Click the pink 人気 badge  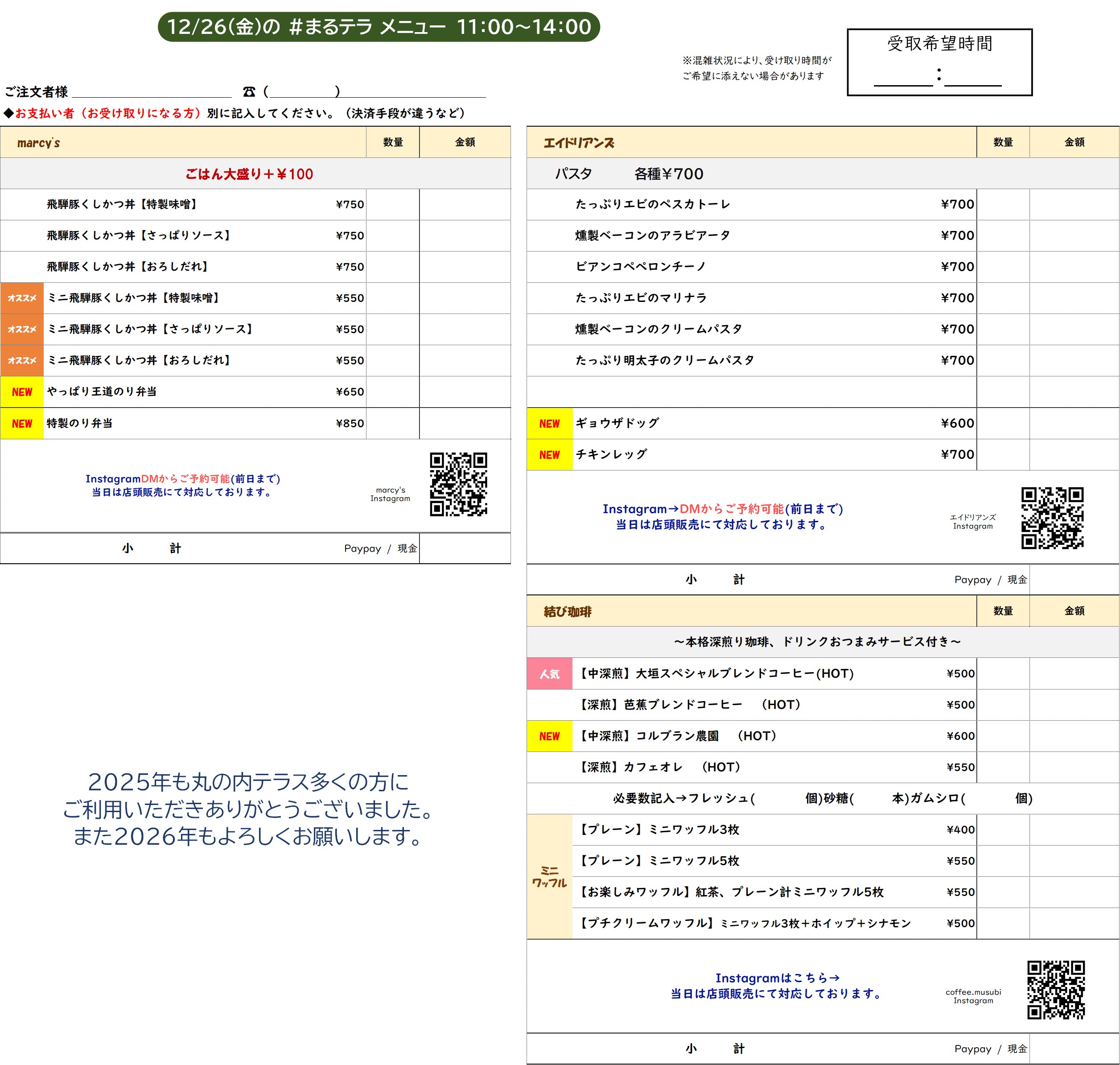click(549, 674)
